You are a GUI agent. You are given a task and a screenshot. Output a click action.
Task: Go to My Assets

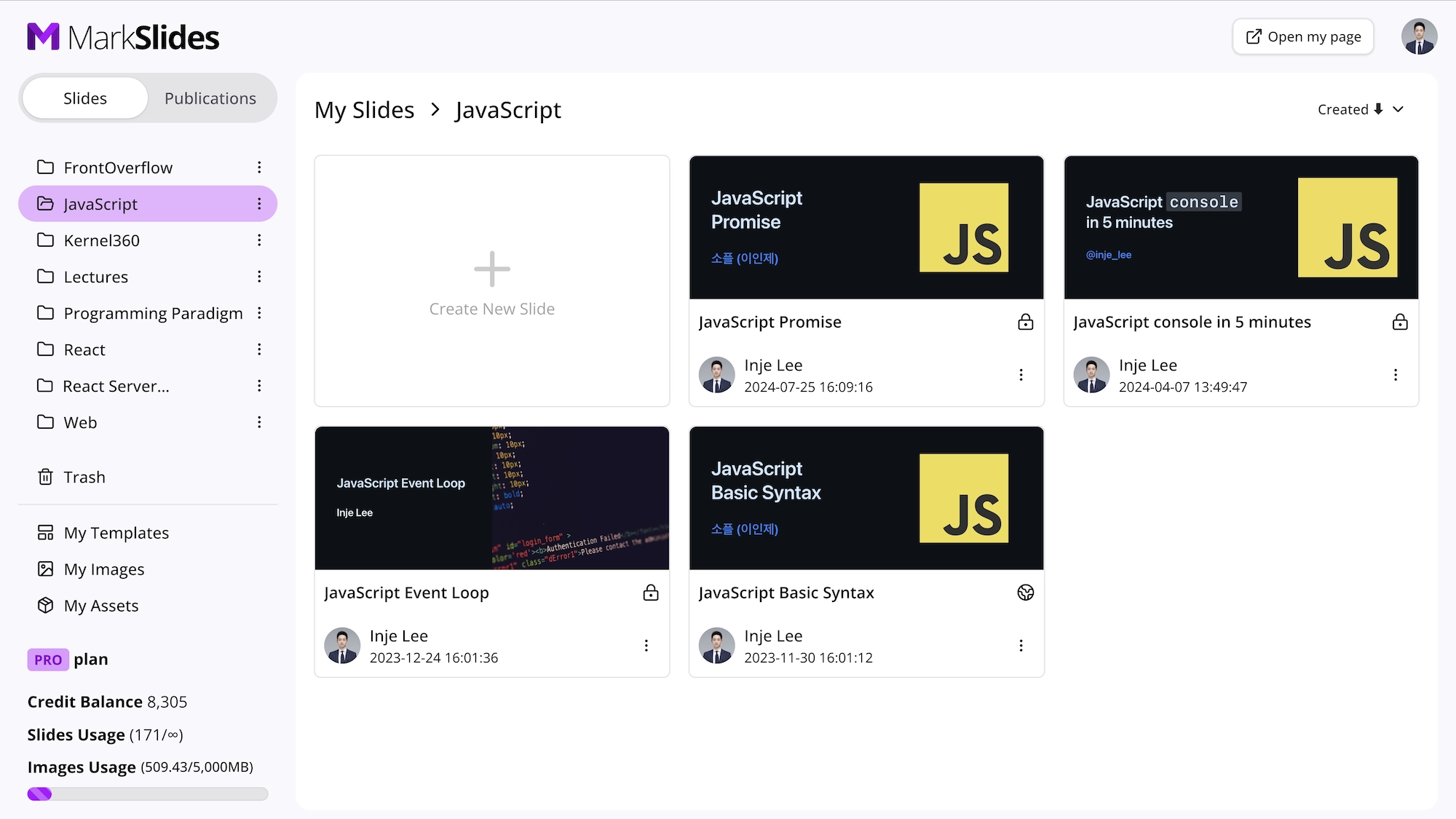point(148,606)
